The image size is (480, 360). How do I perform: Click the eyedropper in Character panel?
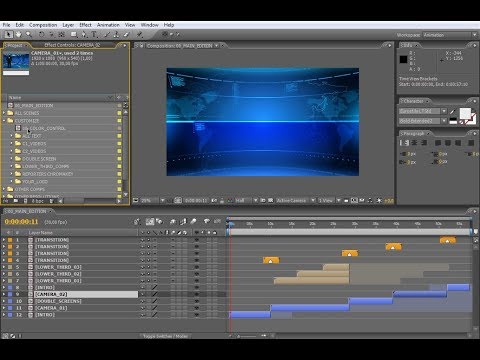coord(453,112)
